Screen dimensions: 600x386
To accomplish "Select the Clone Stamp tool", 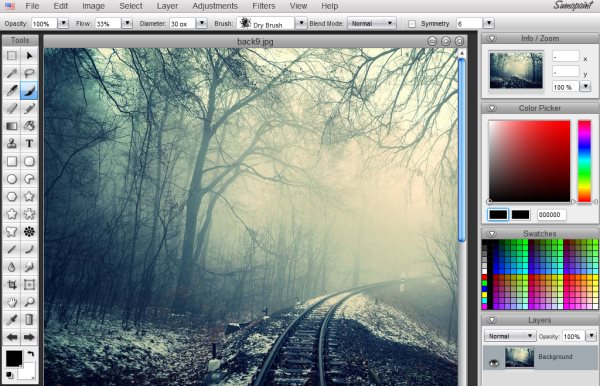I will click(12, 143).
